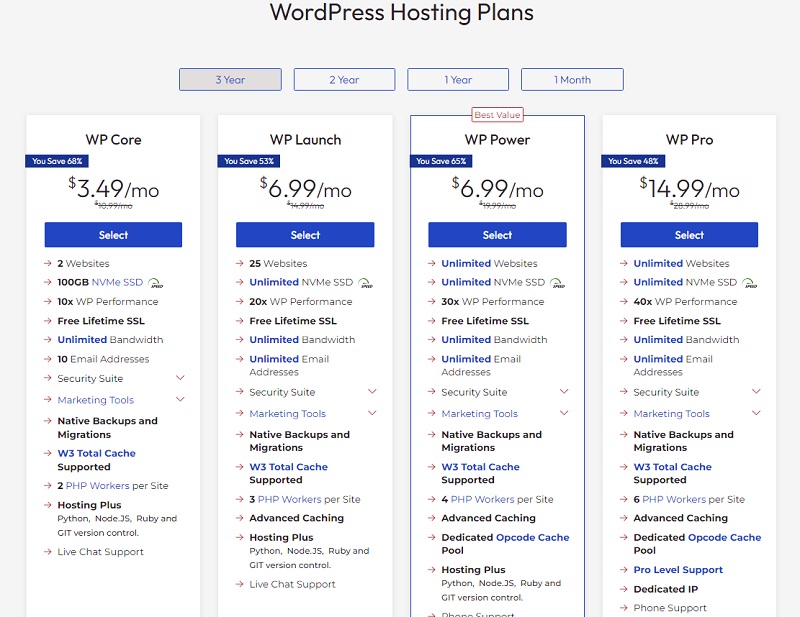Click the NVMe speed icon in WP Pro
The height and width of the screenshot is (617, 800).
coord(749,283)
